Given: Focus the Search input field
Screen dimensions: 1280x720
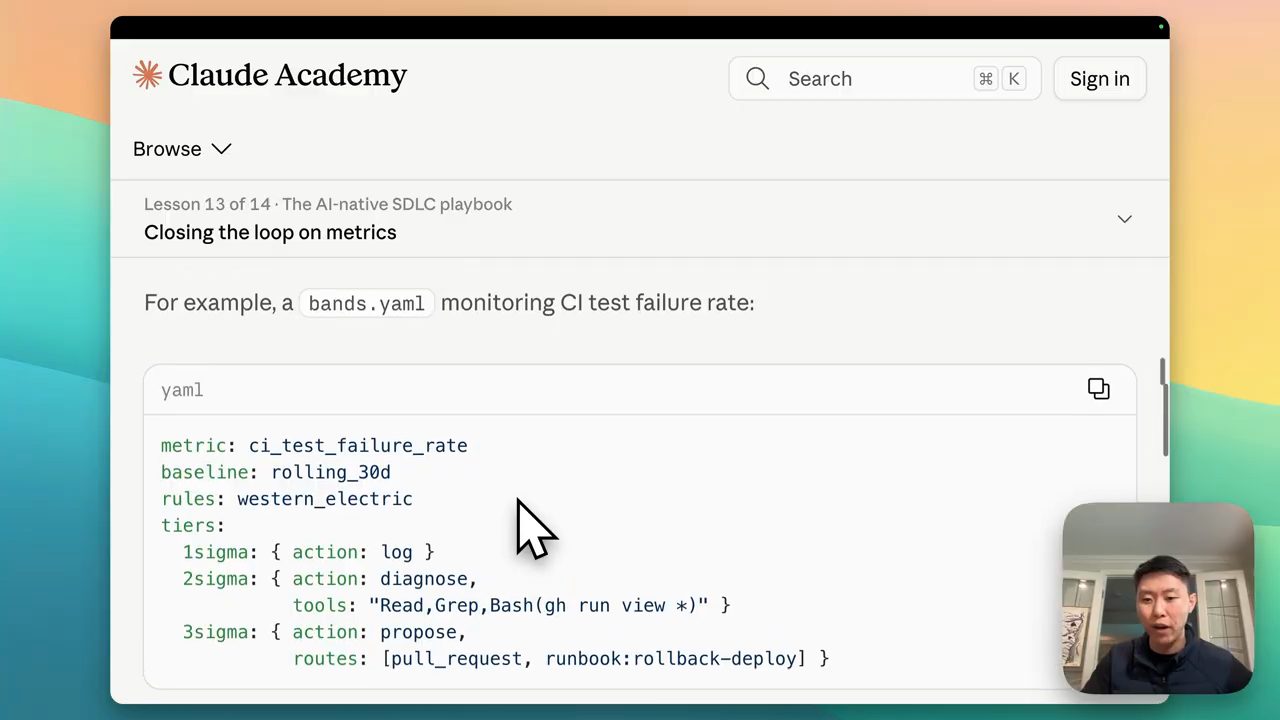Looking at the screenshot, I should (x=884, y=79).
